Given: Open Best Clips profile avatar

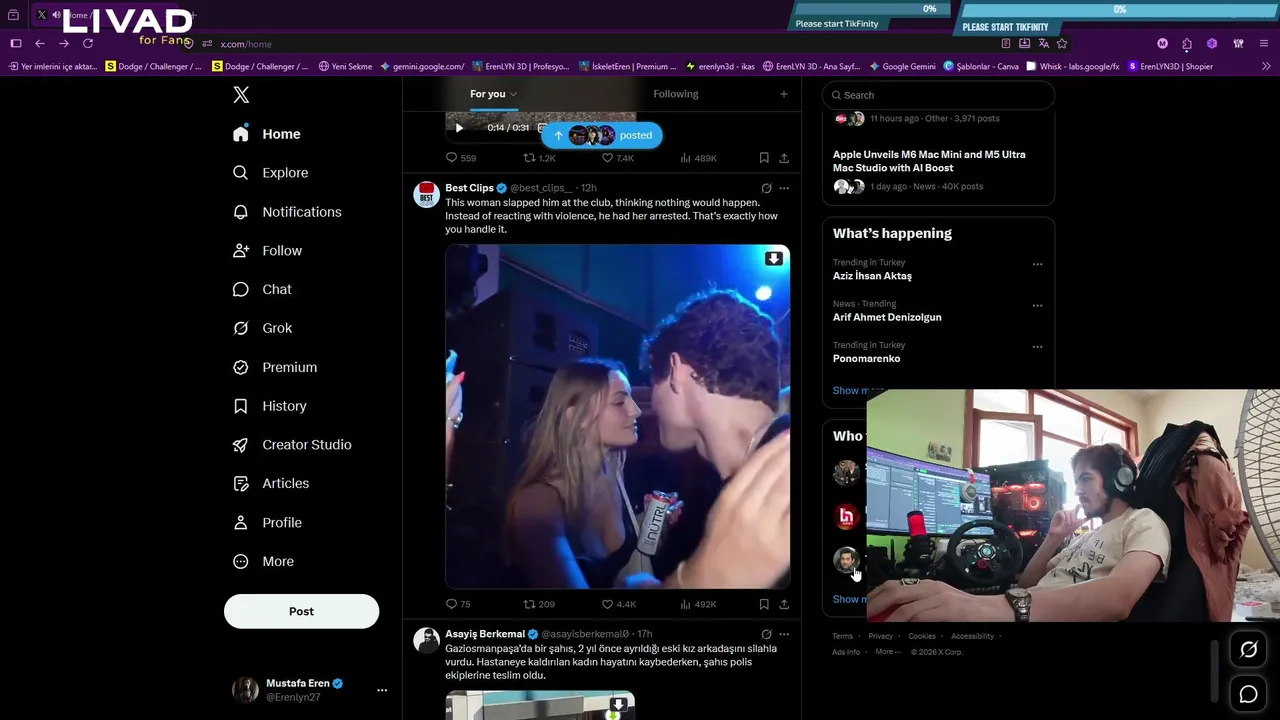Looking at the screenshot, I should coord(427,195).
